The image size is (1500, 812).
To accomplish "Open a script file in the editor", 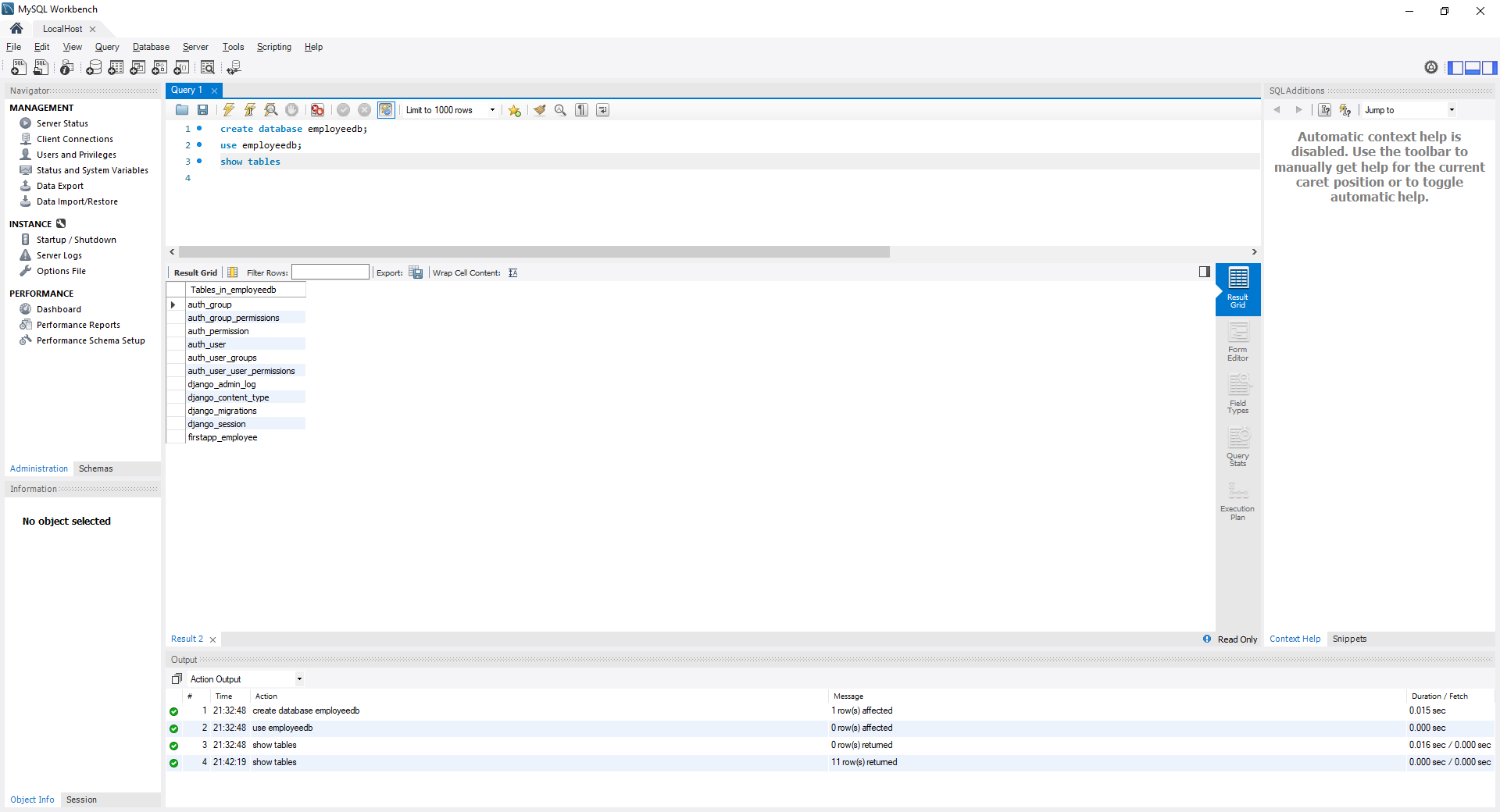I will [182, 110].
